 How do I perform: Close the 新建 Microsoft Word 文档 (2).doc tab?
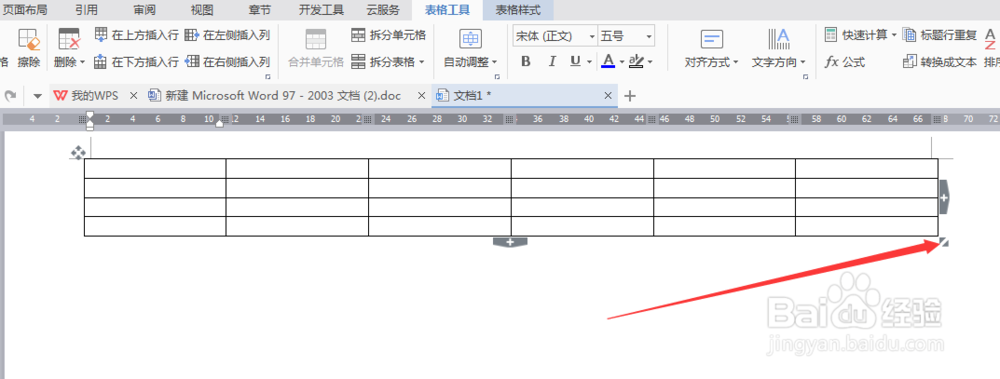(x=421, y=96)
